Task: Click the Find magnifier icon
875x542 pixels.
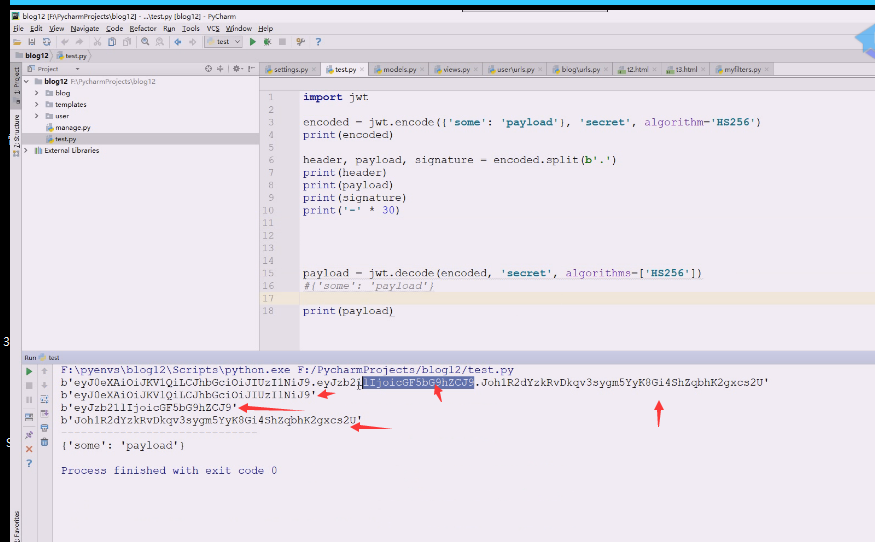Action: (x=145, y=42)
